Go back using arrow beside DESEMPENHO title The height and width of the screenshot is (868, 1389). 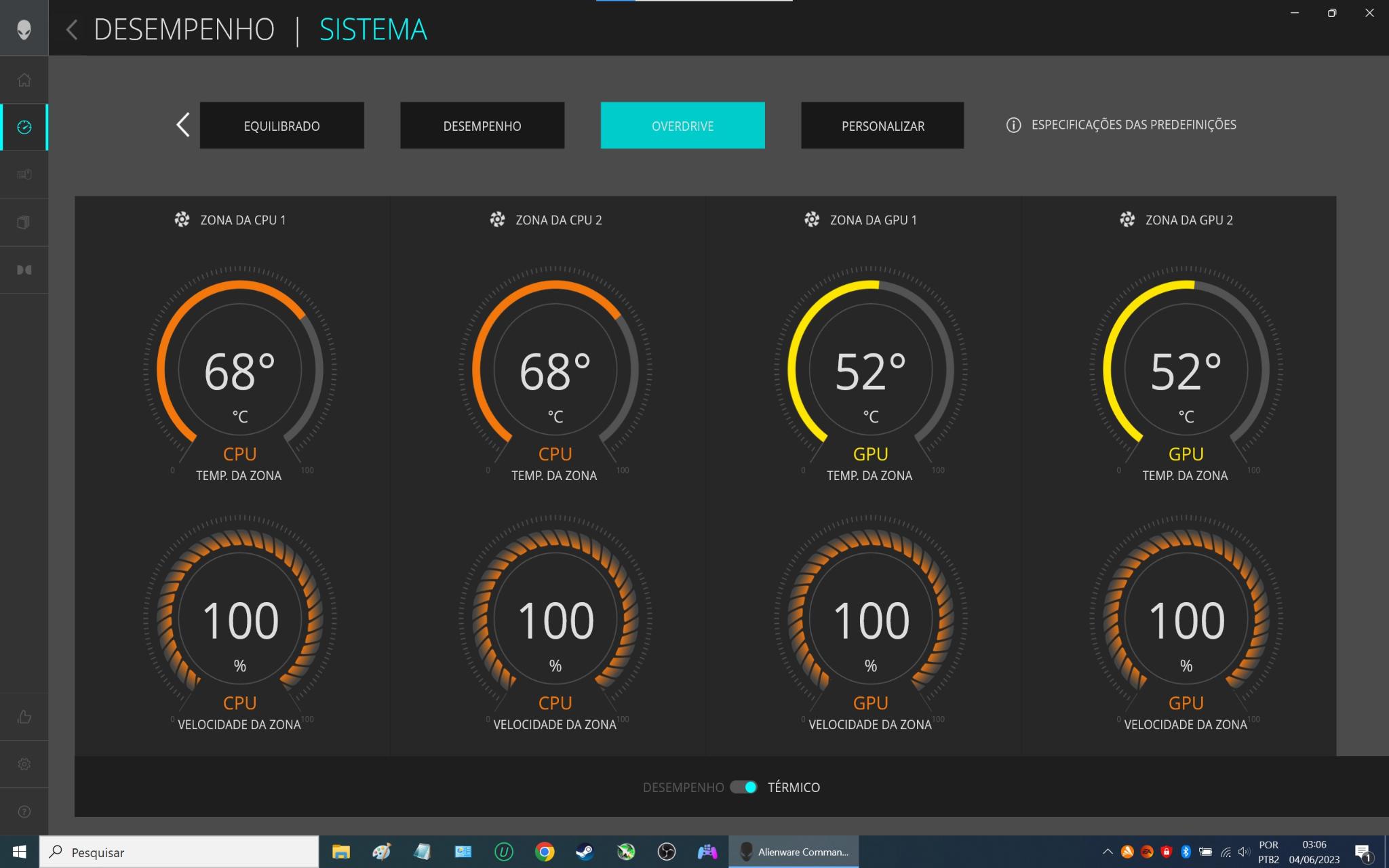coord(72,29)
